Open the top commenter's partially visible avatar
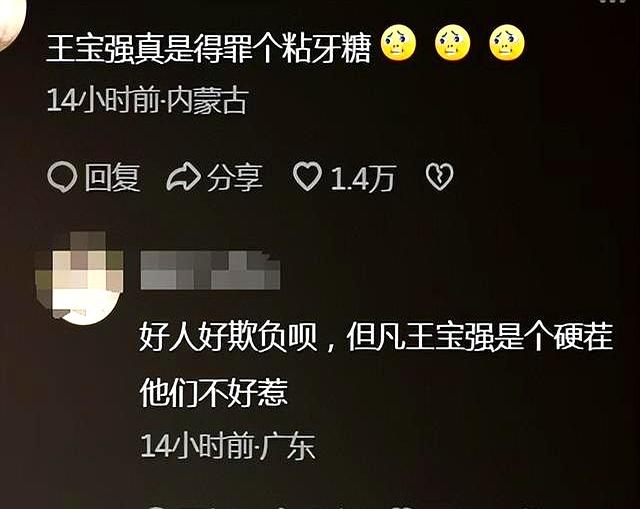Screen dimensions: 640x509 [11, 22]
